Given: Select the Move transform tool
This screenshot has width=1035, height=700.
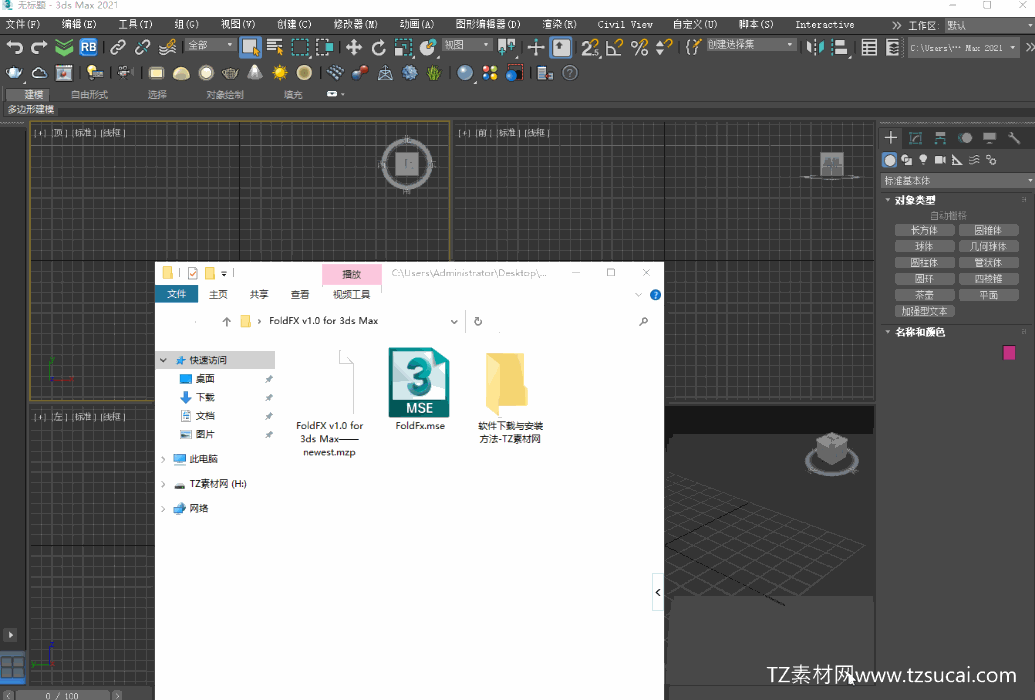Looking at the screenshot, I should coord(354,47).
